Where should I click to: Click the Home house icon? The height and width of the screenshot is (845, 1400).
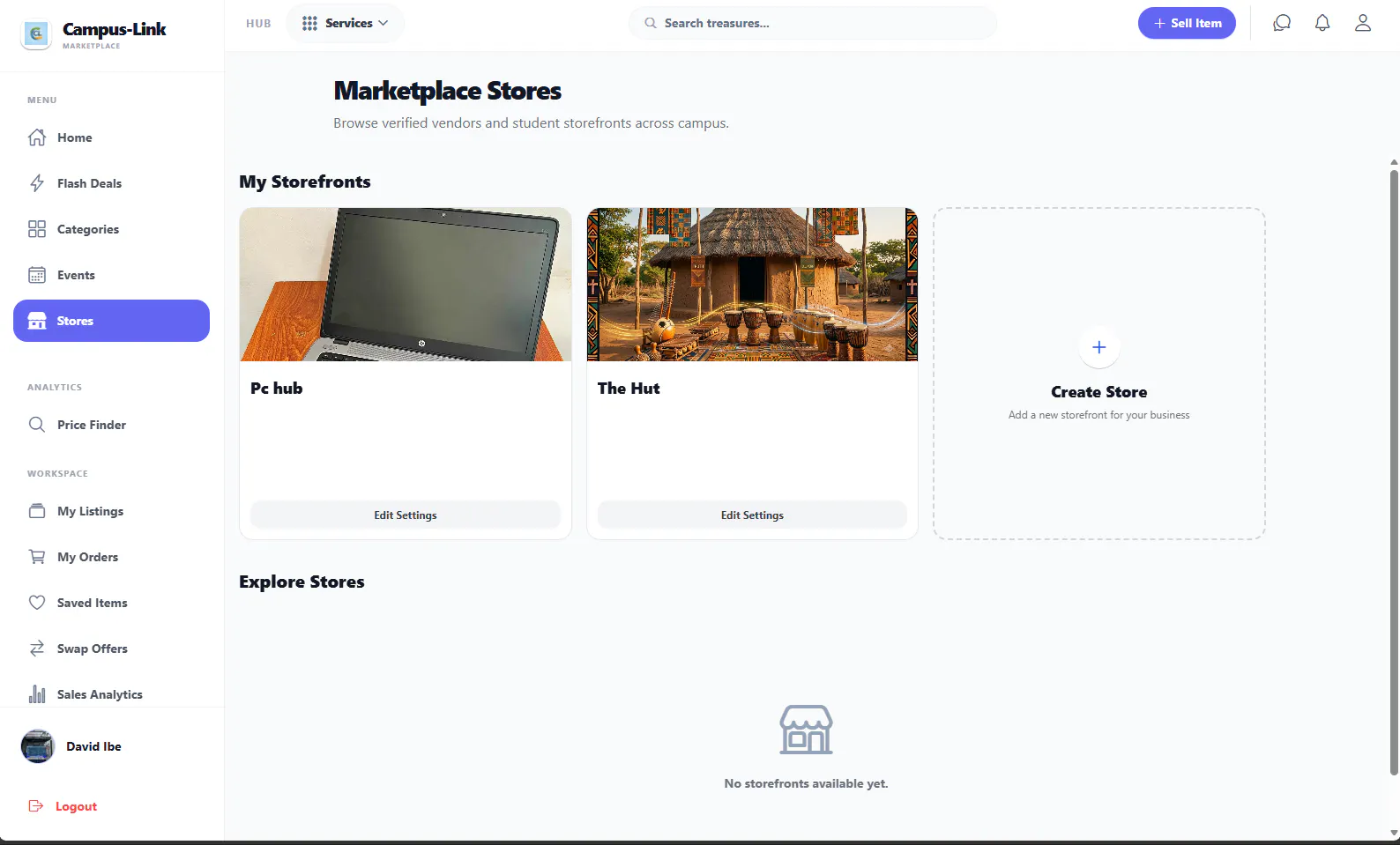coord(37,137)
